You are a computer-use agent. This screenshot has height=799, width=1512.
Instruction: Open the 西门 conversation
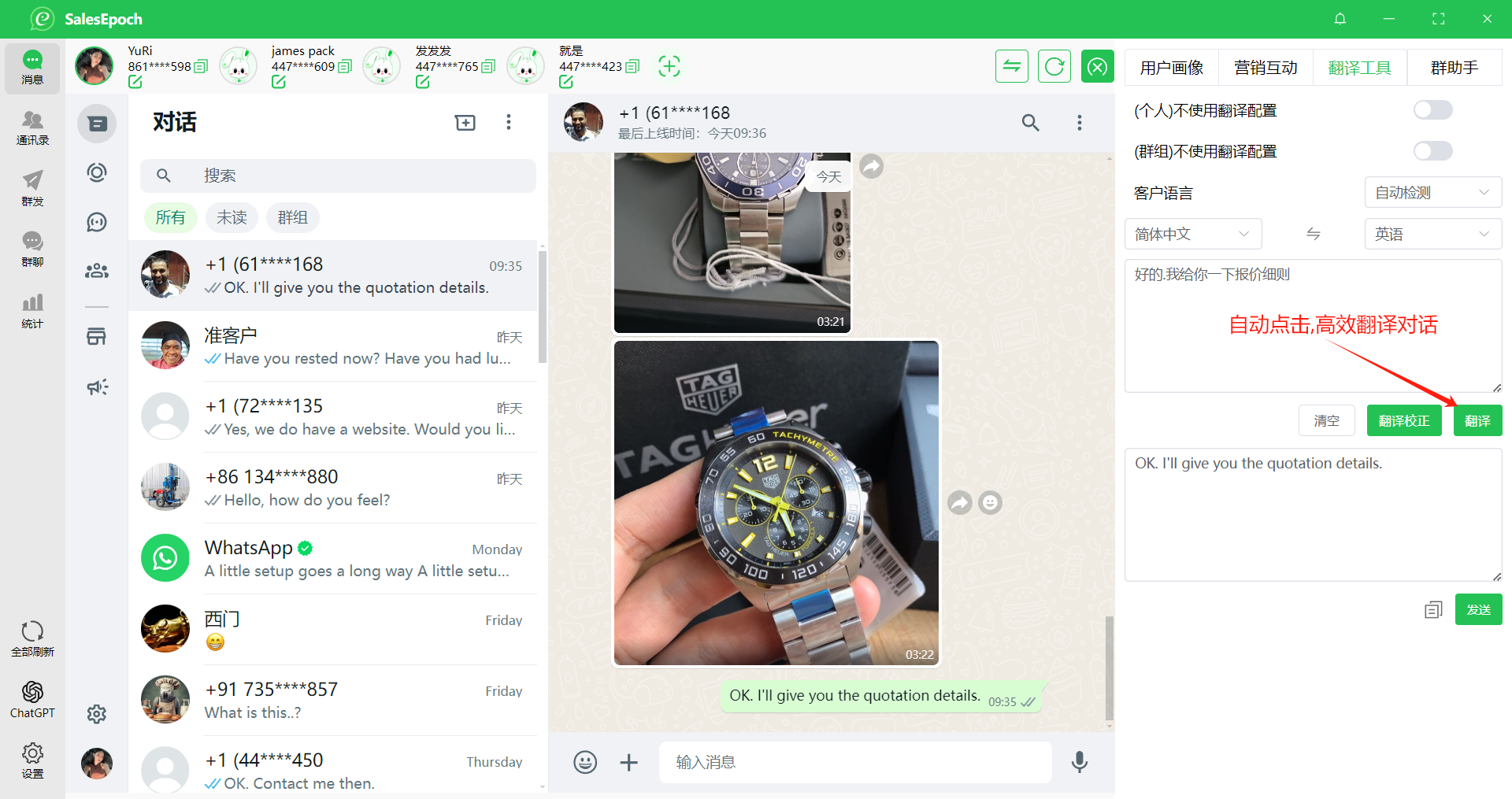(333, 630)
